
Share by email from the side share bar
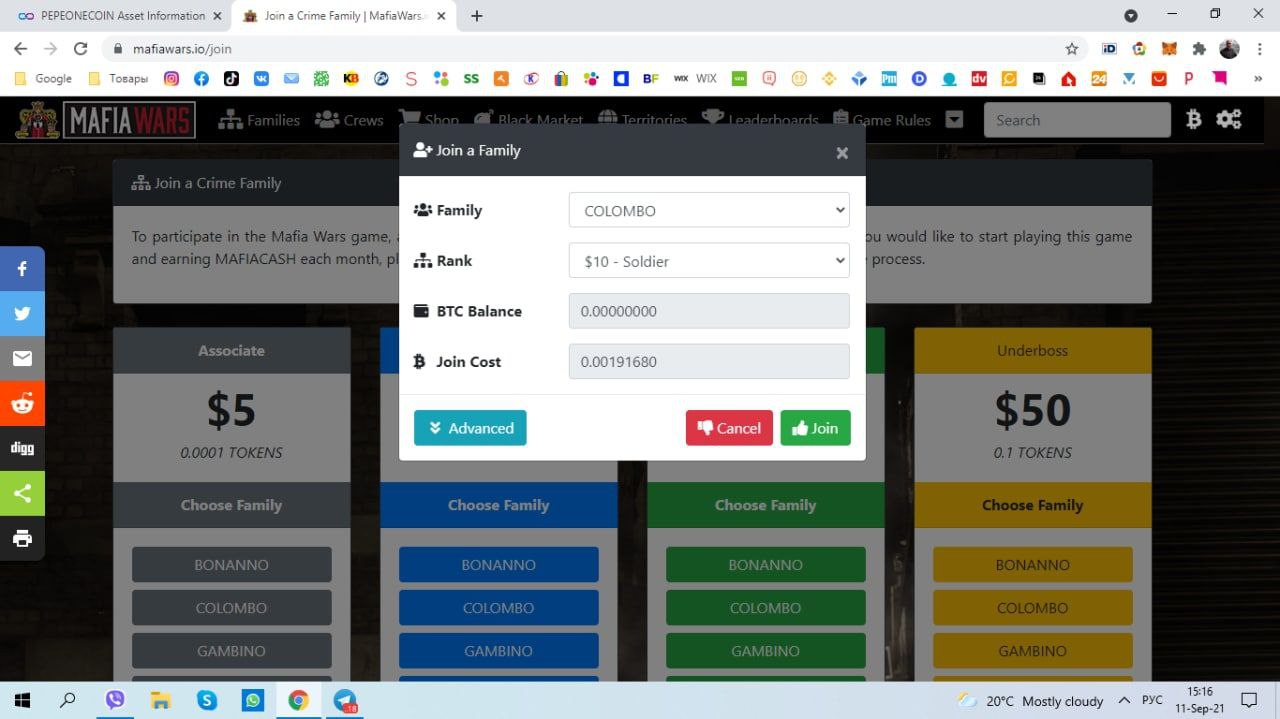22,358
